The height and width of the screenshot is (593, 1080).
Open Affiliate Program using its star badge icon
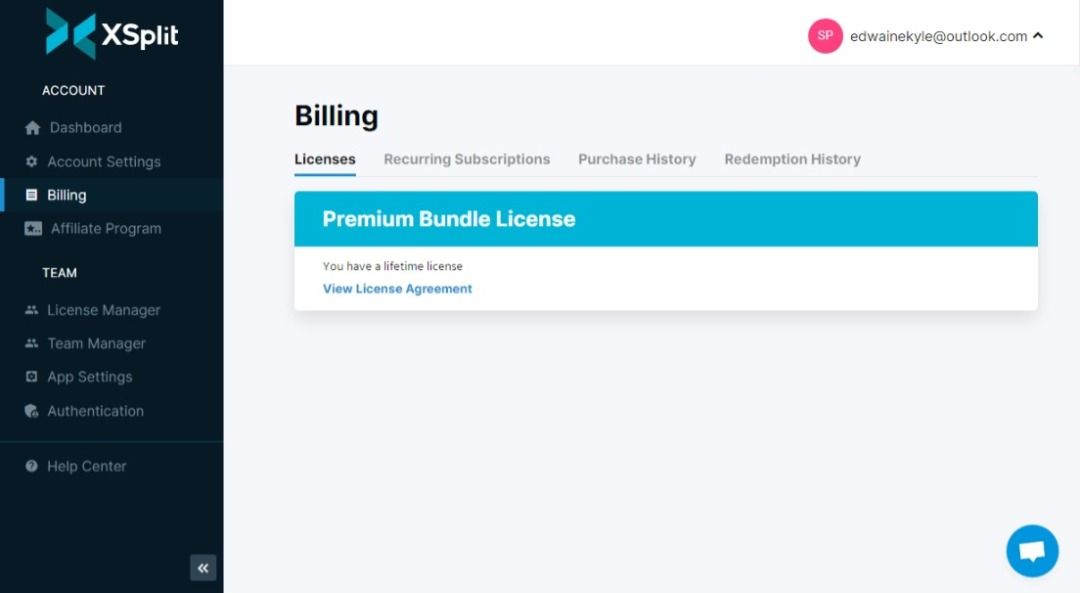pos(33,228)
